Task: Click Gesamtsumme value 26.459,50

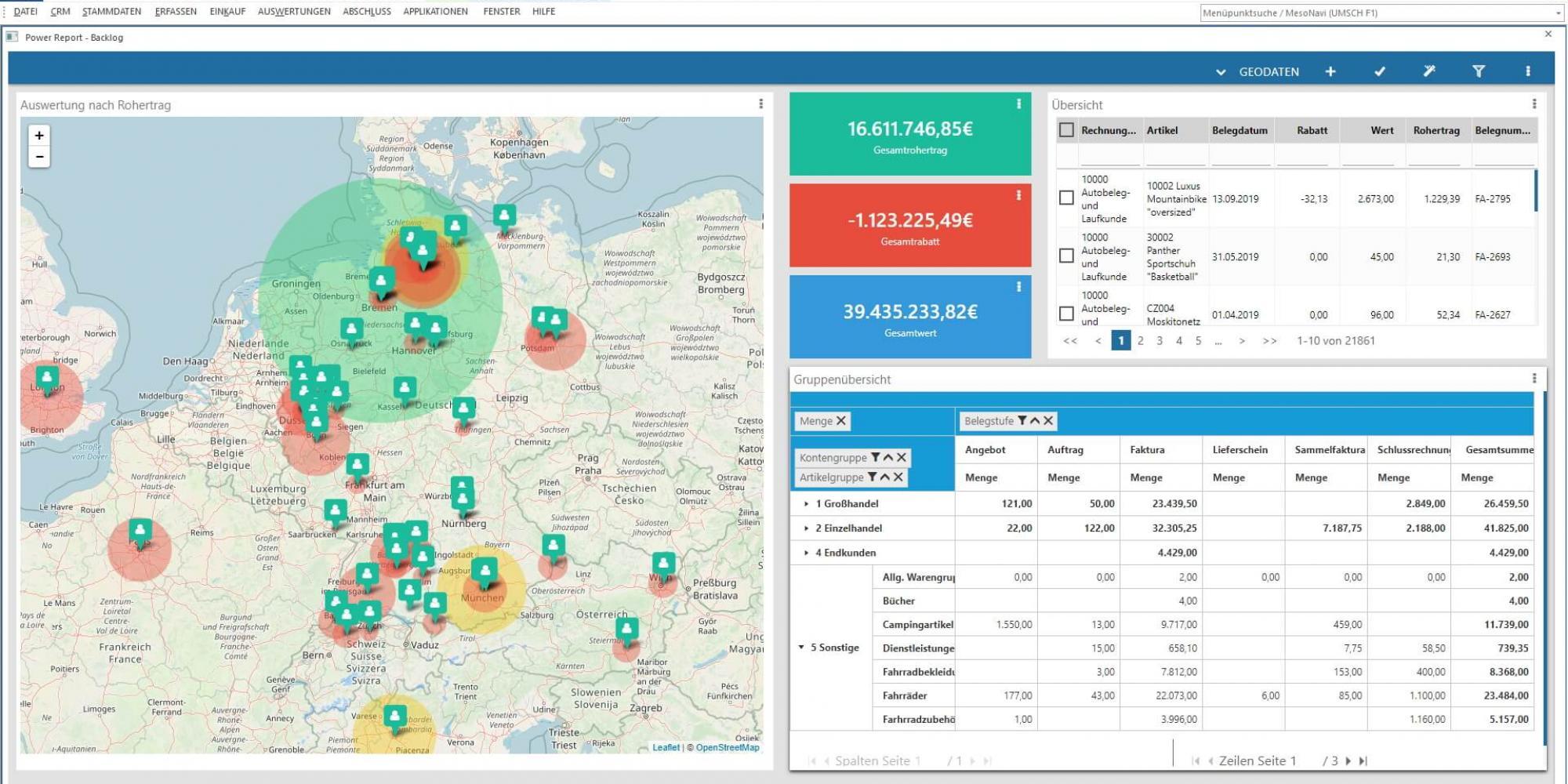Action: coord(1506,503)
